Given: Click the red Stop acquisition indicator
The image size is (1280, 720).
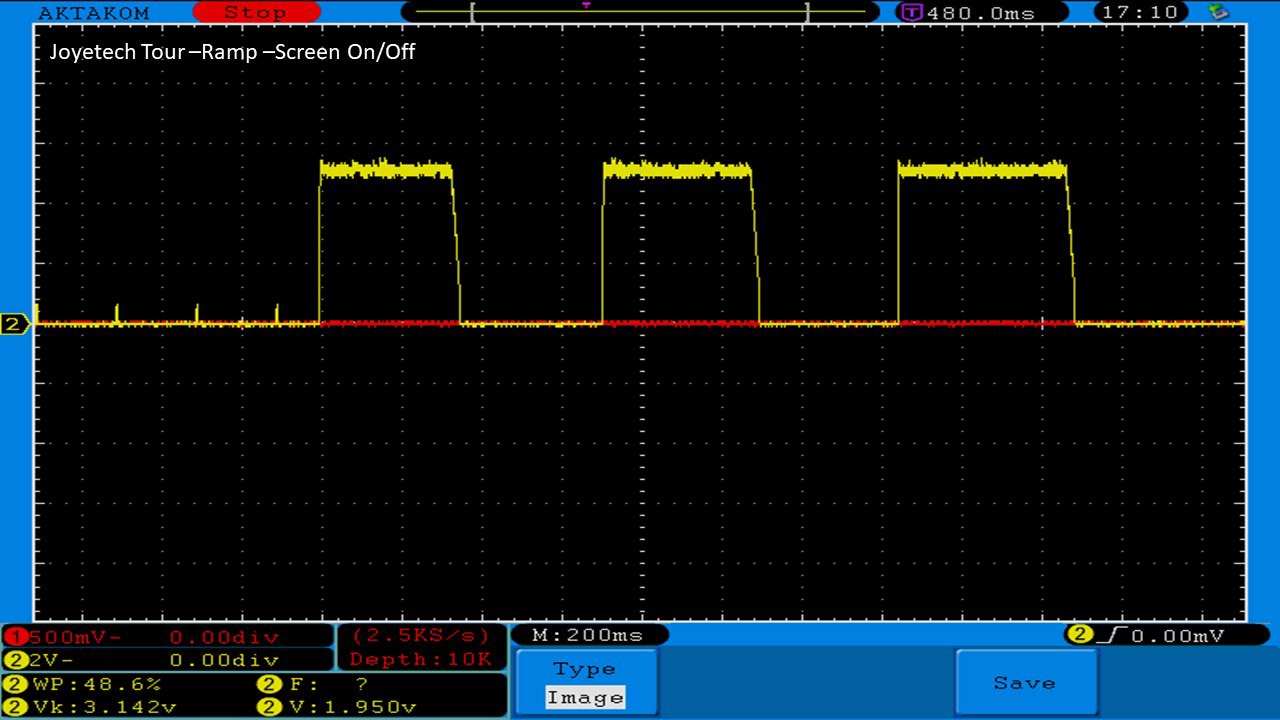Looking at the screenshot, I should pos(255,13).
